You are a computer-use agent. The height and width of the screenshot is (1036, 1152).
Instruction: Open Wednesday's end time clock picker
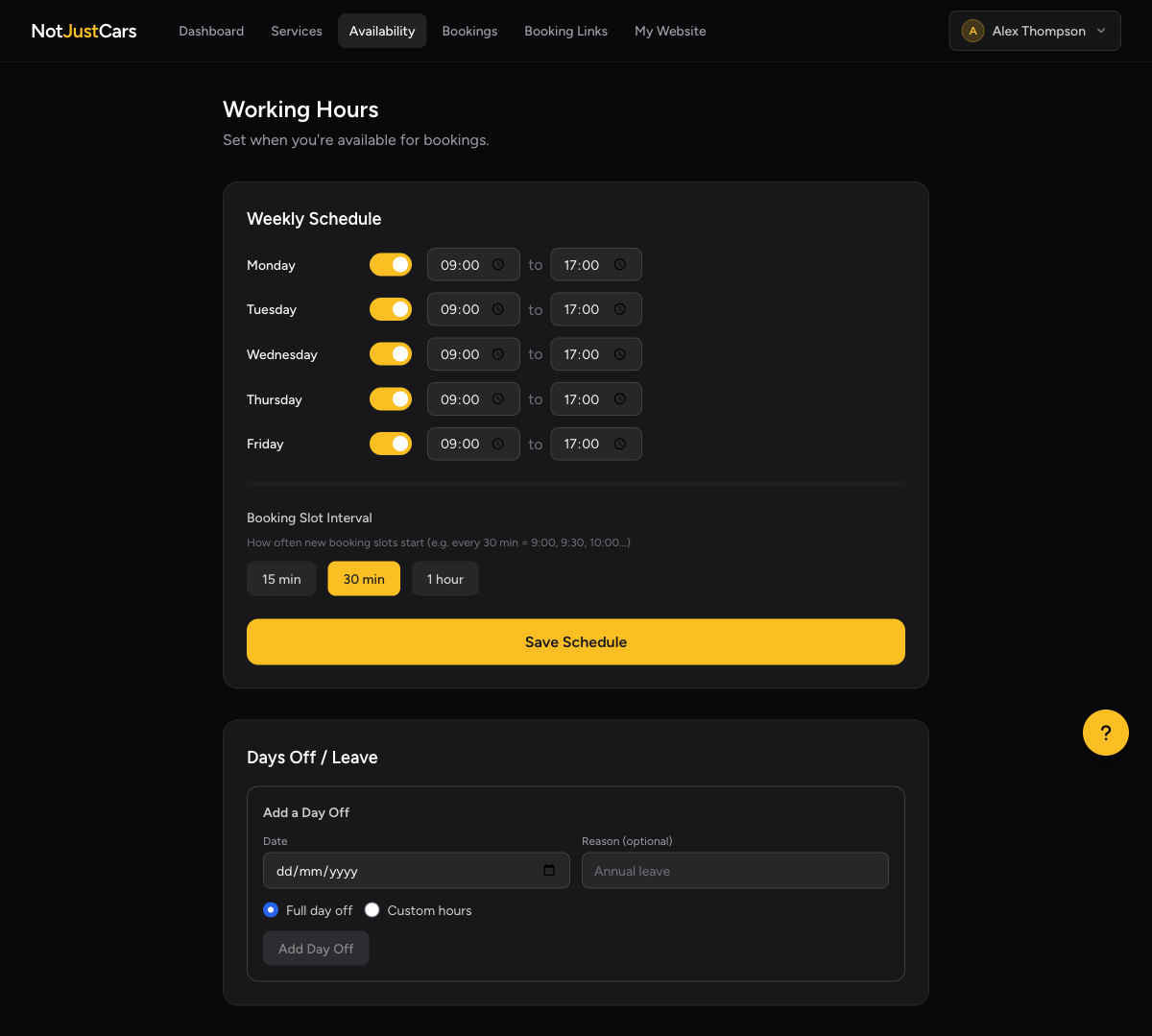(x=621, y=353)
